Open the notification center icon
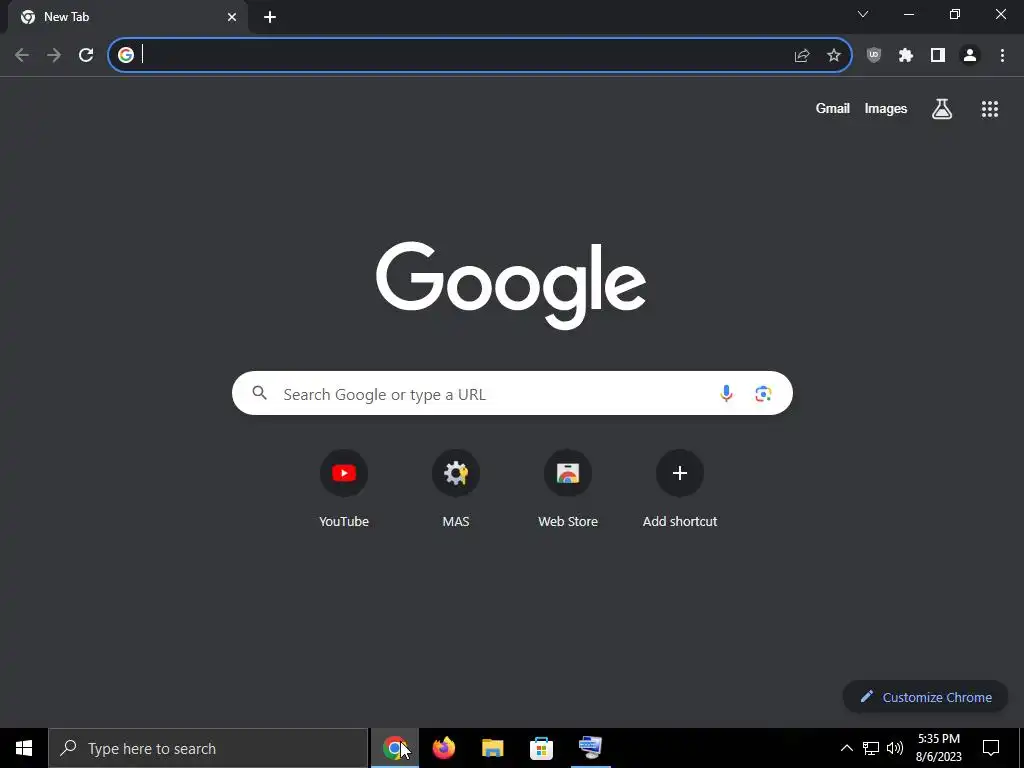This screenshot has height=768, width=1024. (991, 748)
